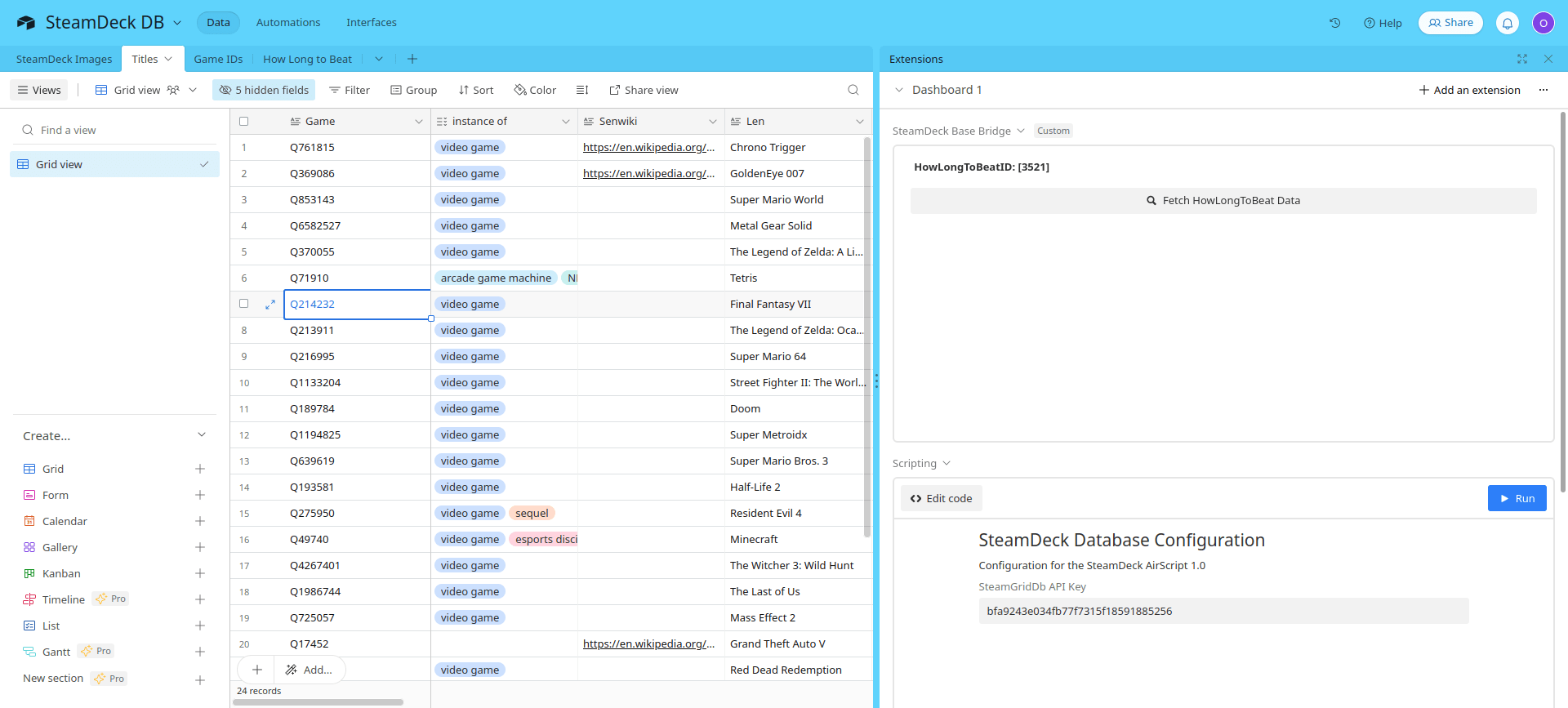Open the Sort option
Screen dimensions: 1568x708
(476, 90)
